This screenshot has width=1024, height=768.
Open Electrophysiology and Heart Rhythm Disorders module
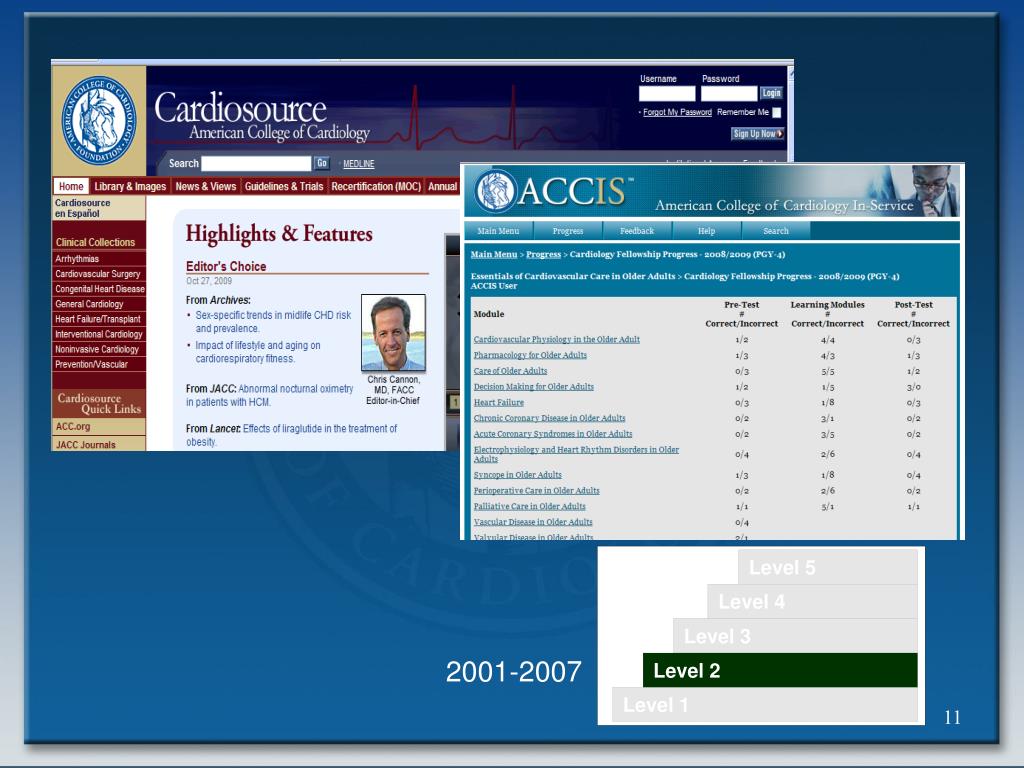point(576,454)
